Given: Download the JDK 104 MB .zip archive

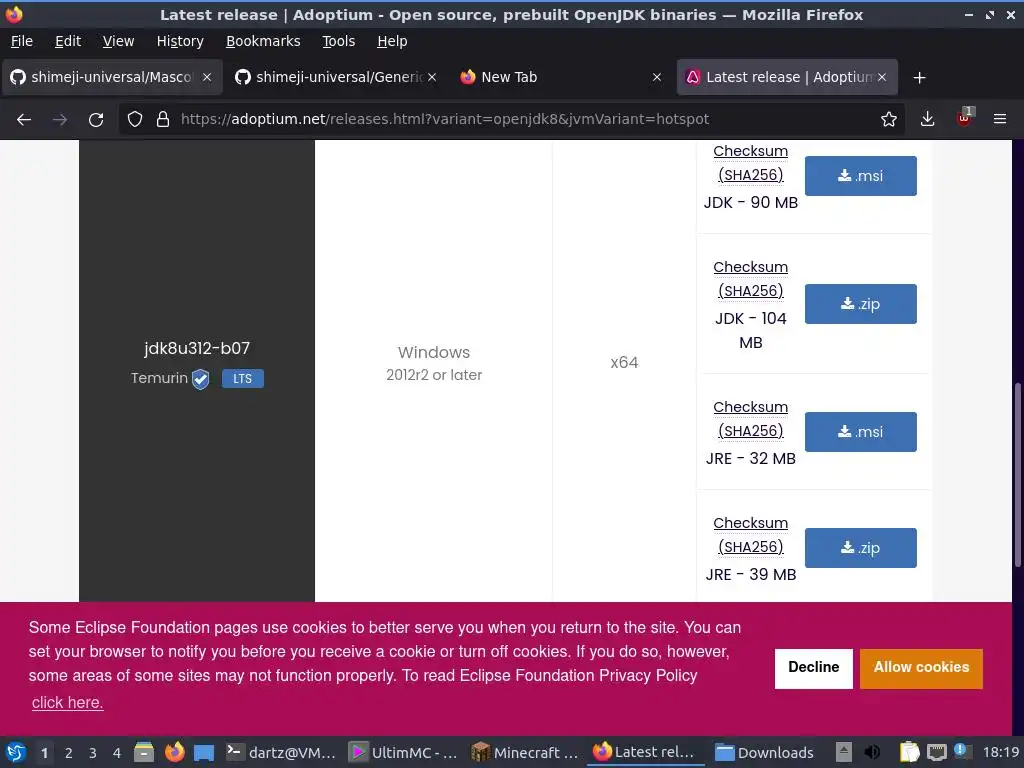Looking at the screenshot, I should coord(860,304).
